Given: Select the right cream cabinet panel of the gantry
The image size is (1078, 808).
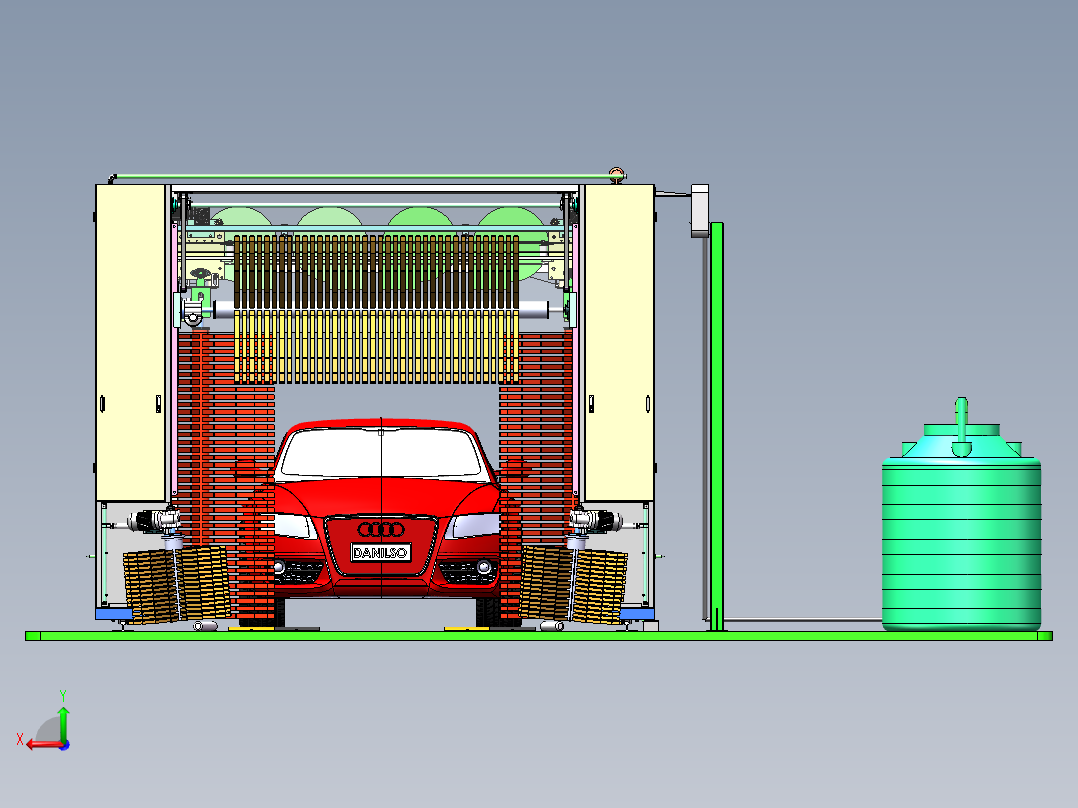Looking at the screenshot, I should click(619, 342).
